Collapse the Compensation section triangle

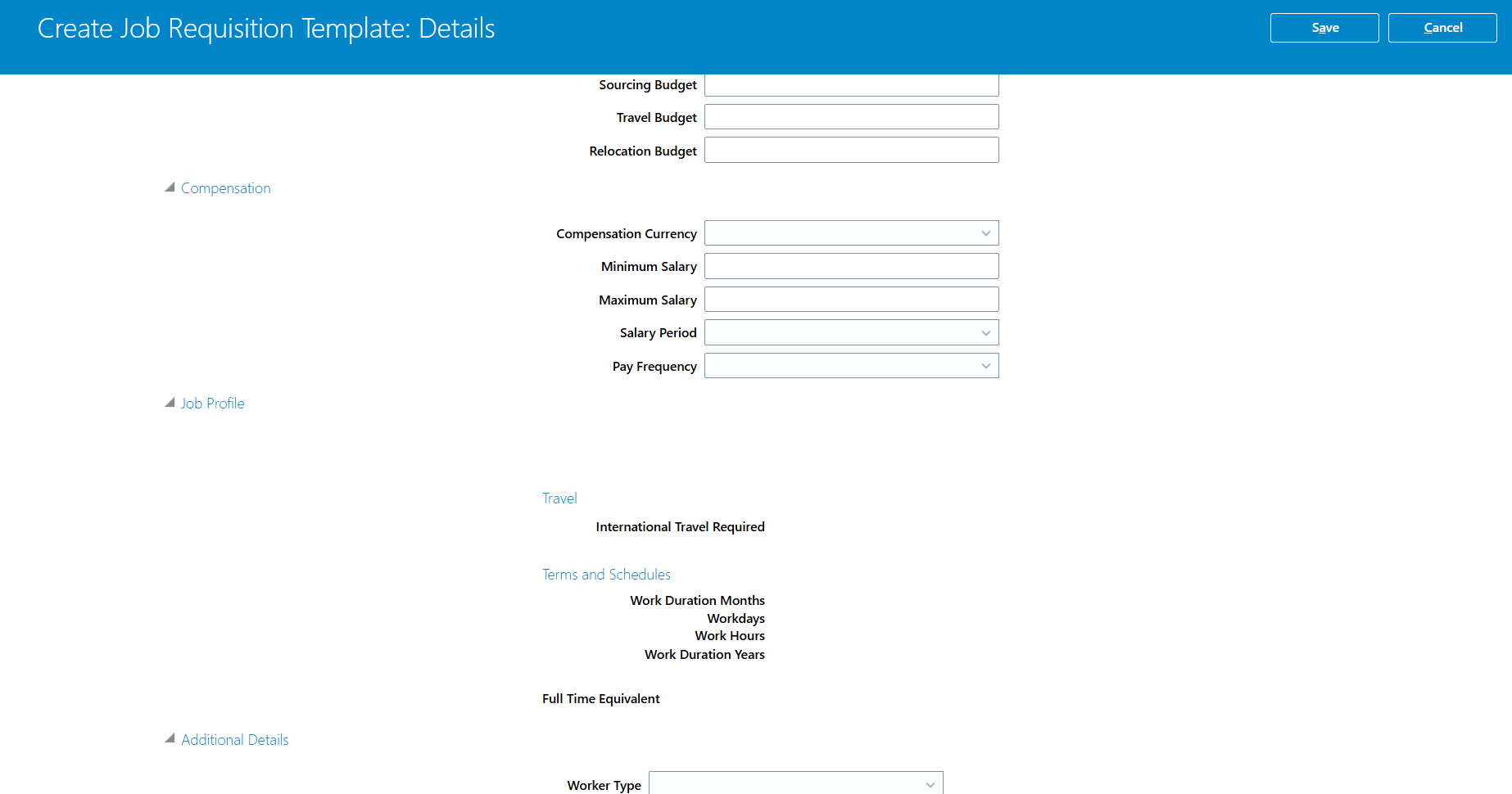coord(170,187)
